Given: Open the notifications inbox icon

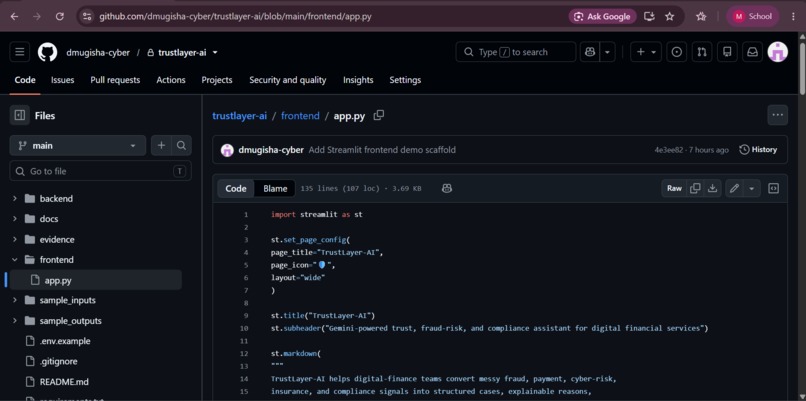Looking at the screenshot, I should [x=752, y=52].
